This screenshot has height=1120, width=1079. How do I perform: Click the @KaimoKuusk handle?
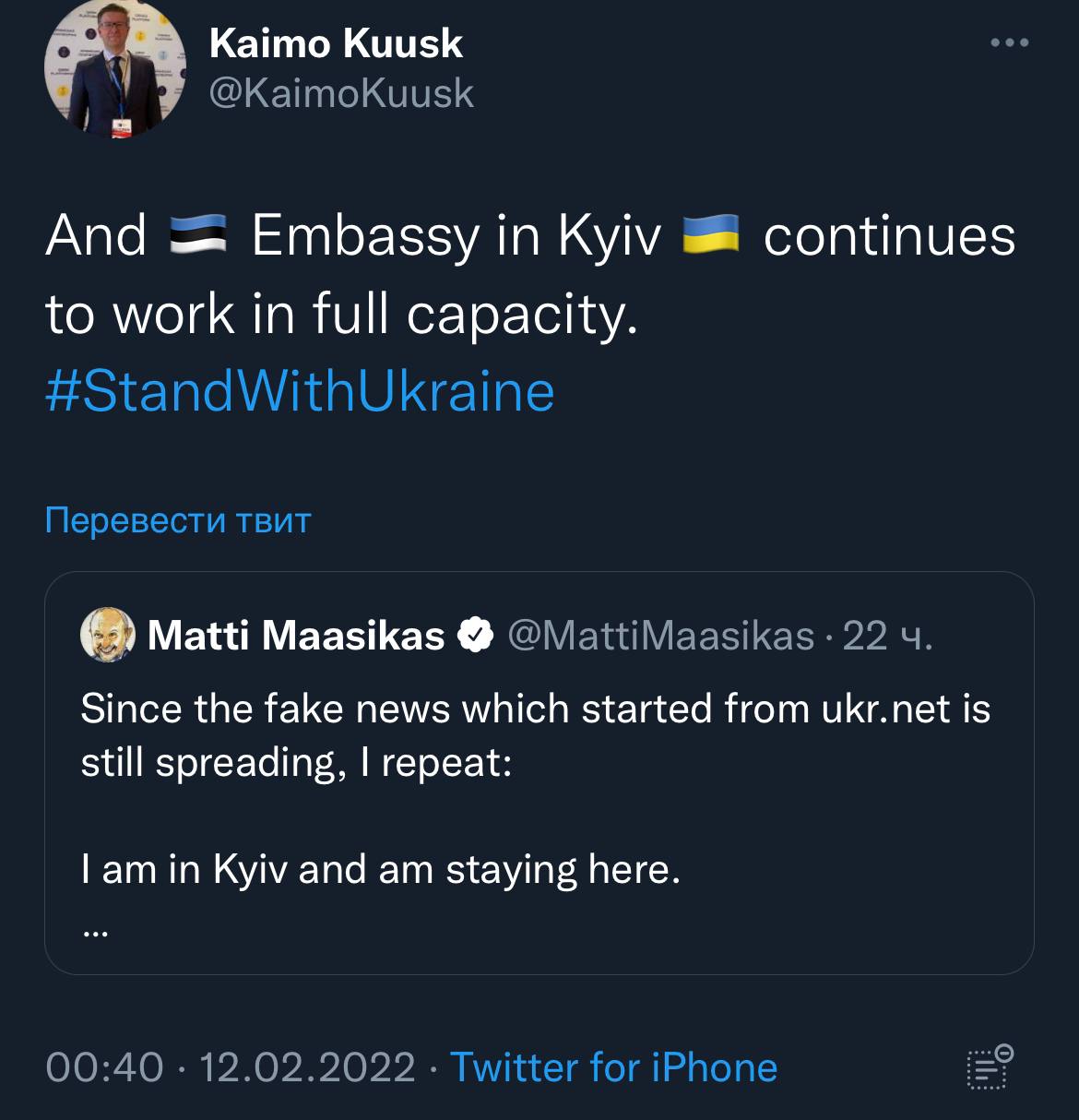point(341,93)
